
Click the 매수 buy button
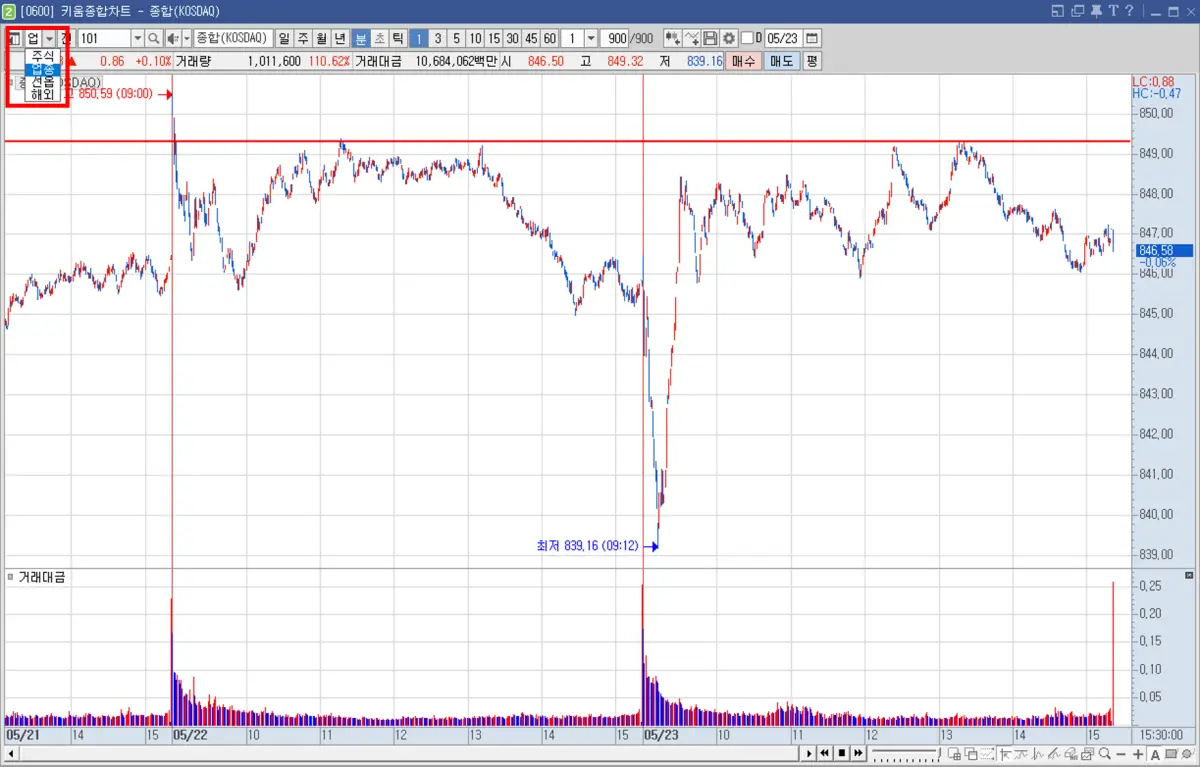[743, 61]
